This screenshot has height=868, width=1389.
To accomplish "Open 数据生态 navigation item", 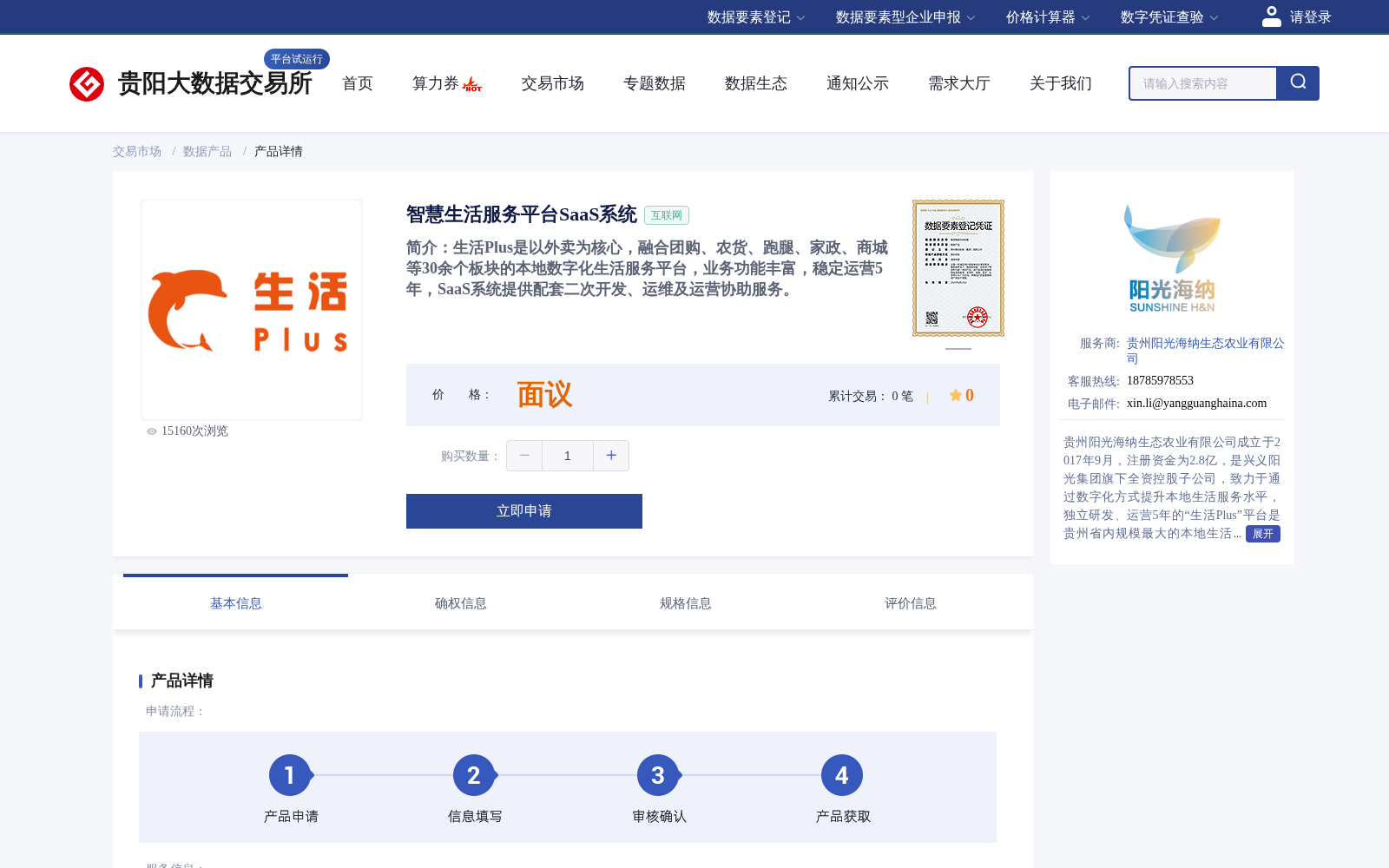I will tap(756, 83).
